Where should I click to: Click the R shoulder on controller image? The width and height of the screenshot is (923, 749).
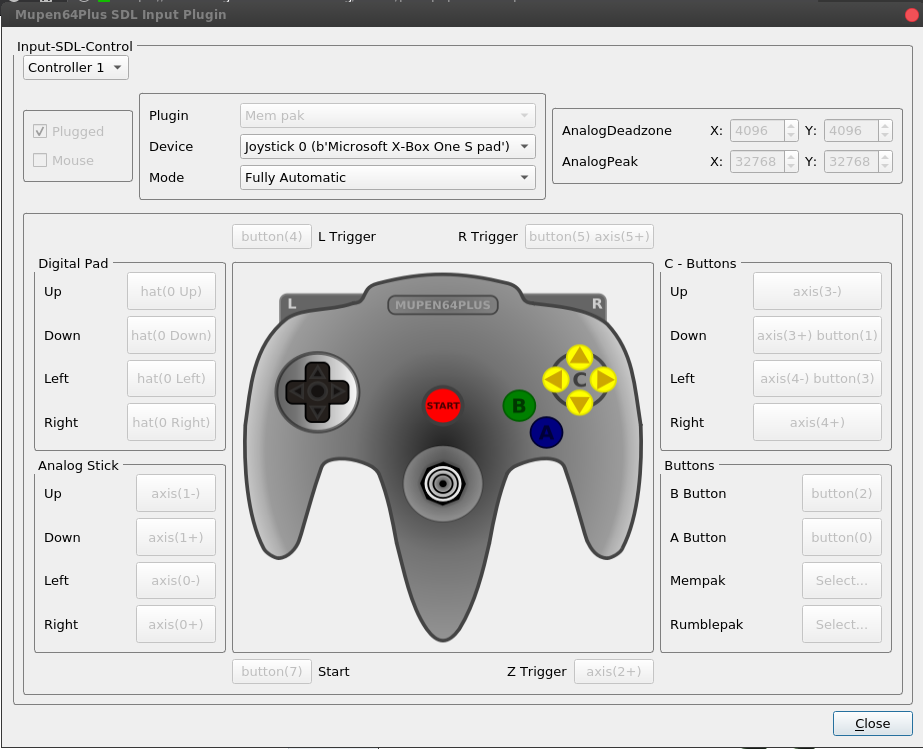click(596, 304)
